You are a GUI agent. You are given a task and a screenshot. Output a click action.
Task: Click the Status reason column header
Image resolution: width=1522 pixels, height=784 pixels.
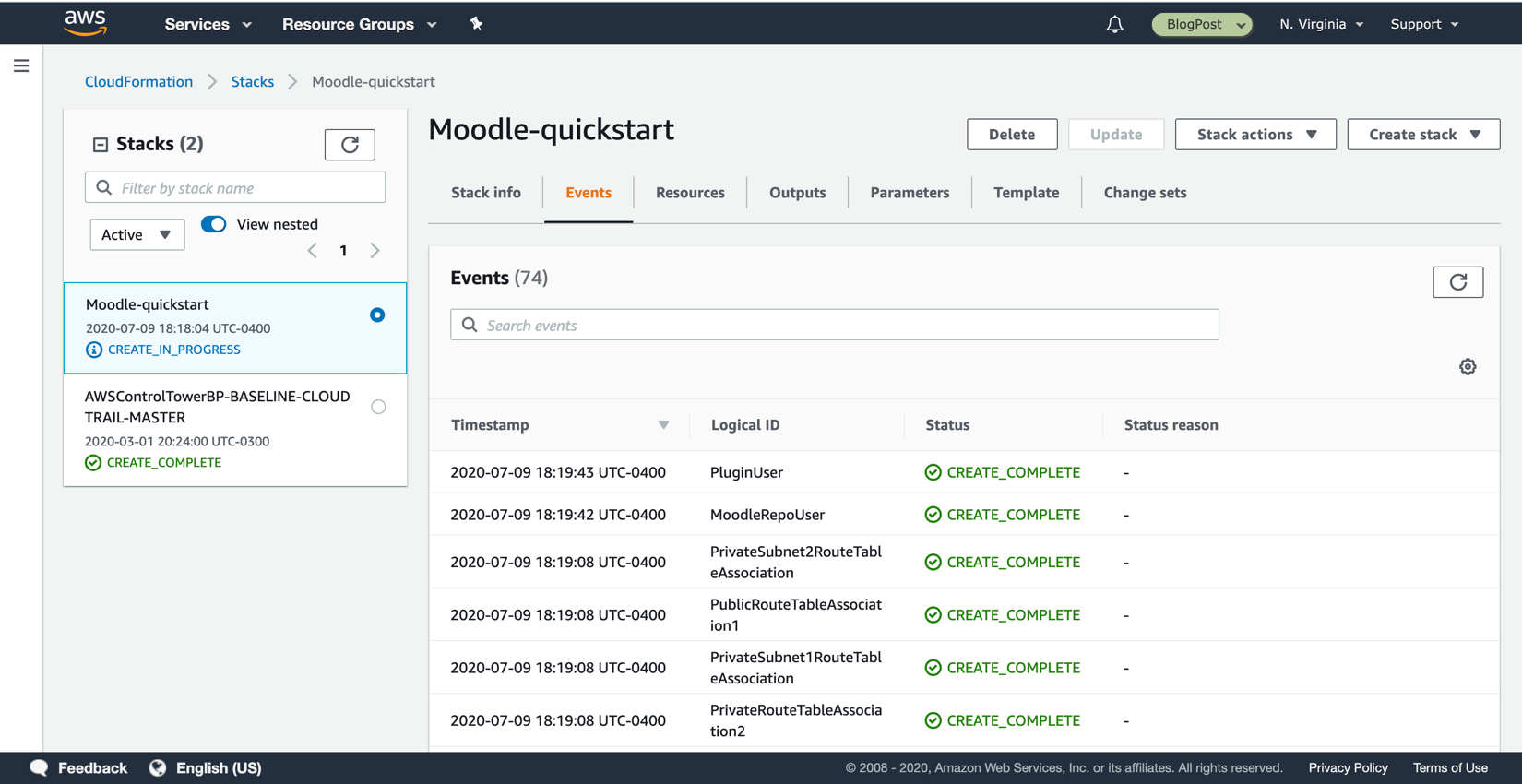coord(1171,425)
